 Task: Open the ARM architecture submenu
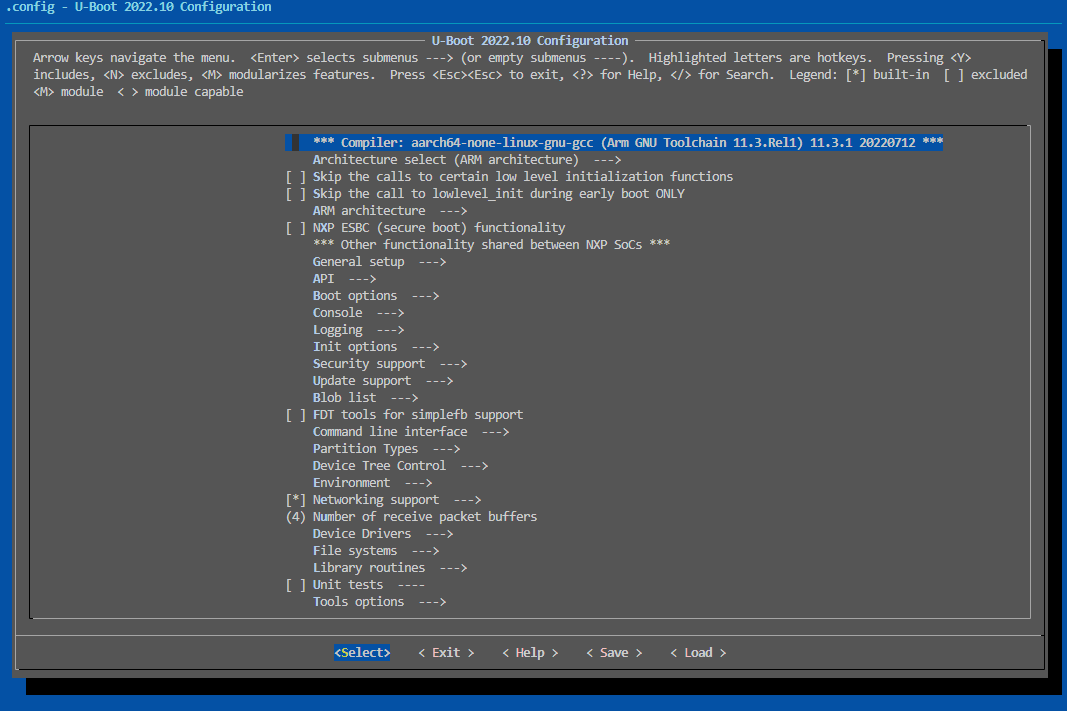[x=390, y=211]
